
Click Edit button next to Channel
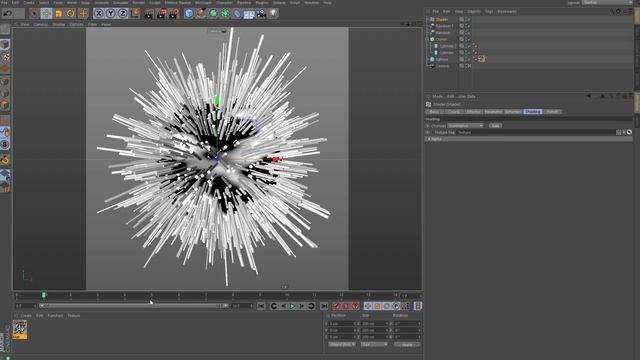coord(495,126)
